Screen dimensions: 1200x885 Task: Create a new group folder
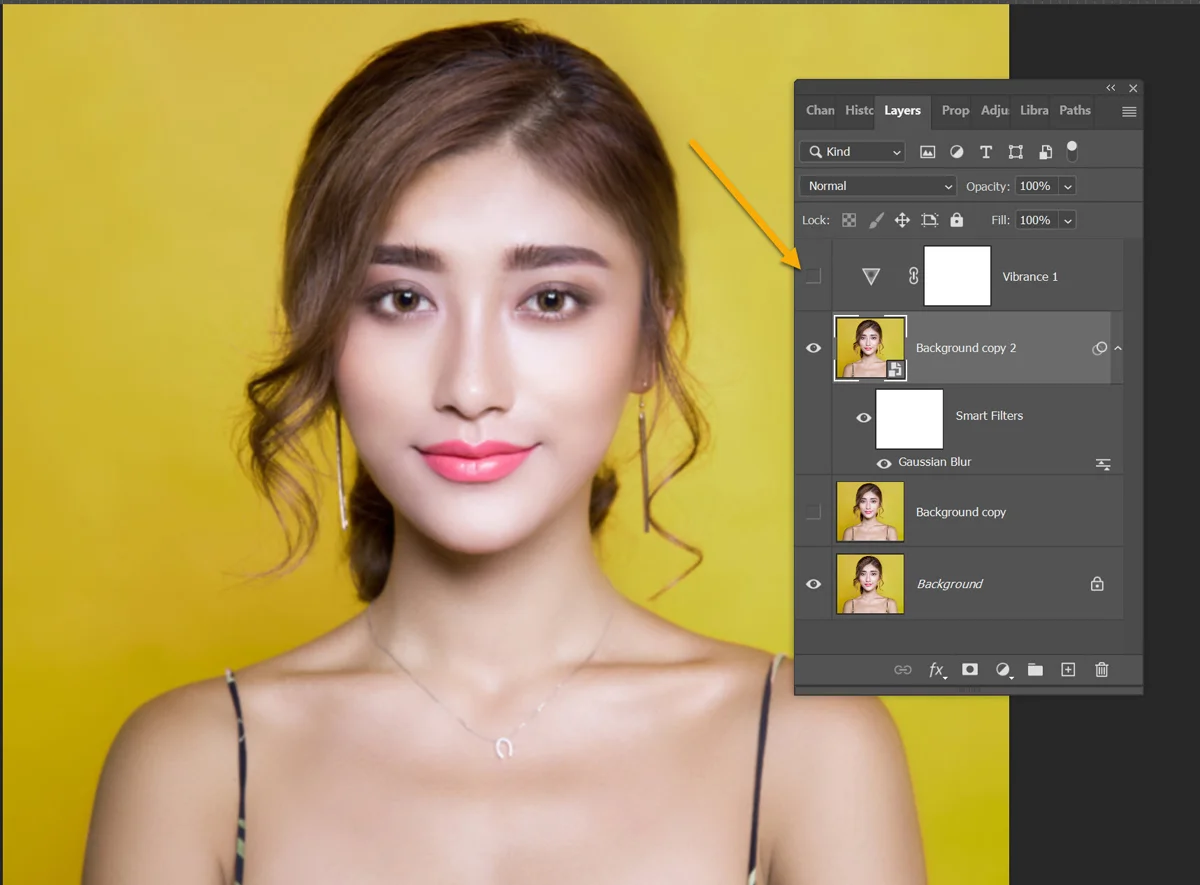point(1035,670)
